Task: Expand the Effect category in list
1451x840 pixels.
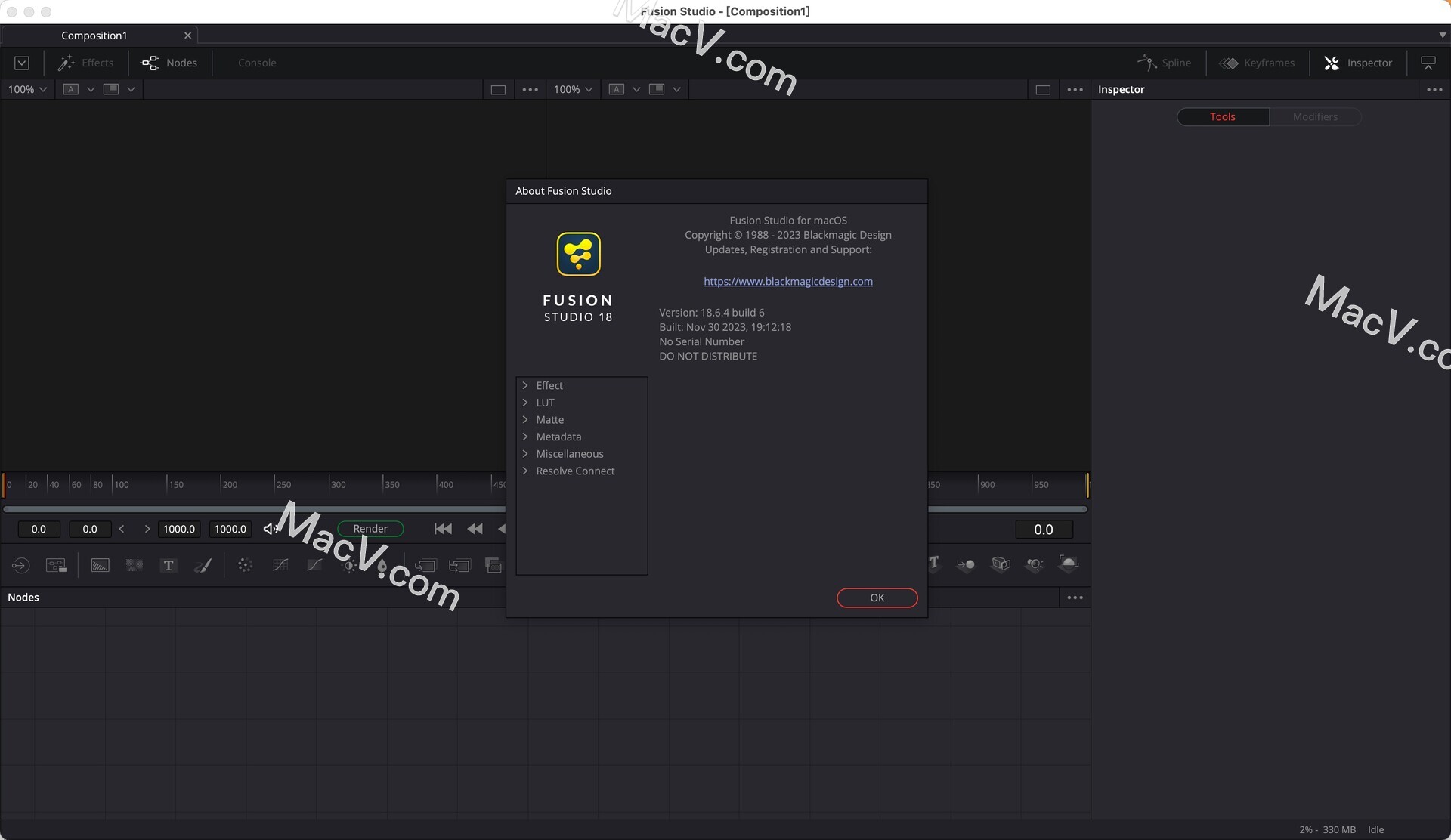Action: click(525, 386)
